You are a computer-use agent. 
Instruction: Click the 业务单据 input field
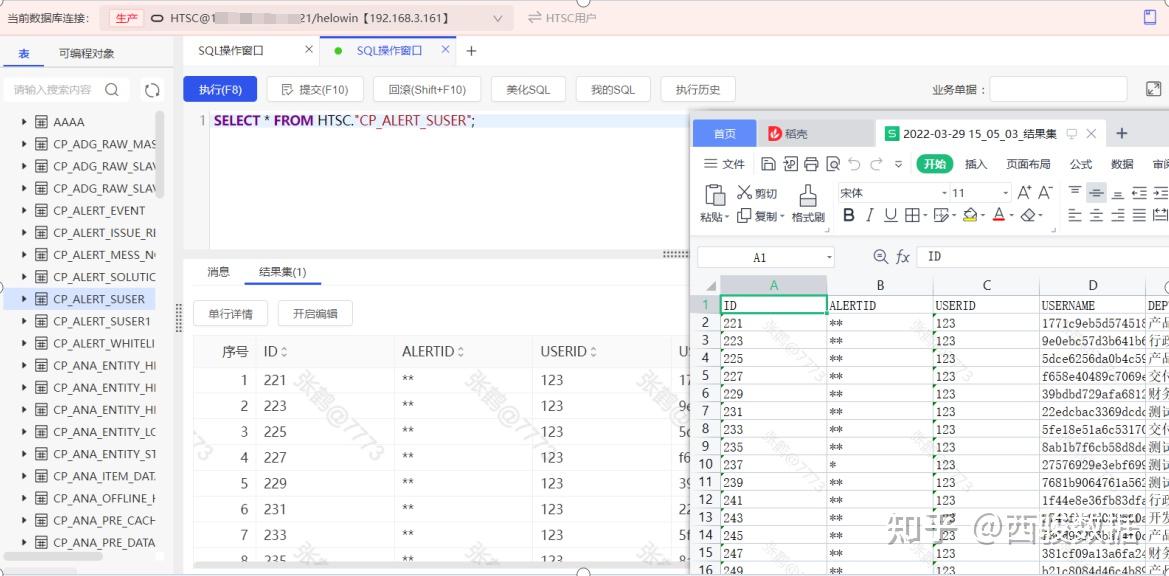point(1058,89)
